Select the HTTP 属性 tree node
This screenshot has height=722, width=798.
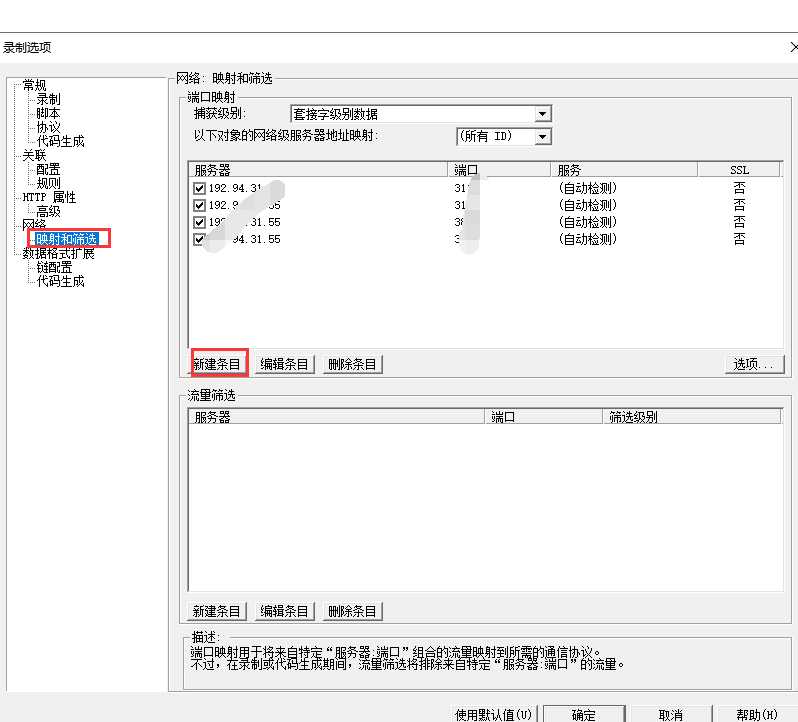pyautogui.click(x=49, y=197)
